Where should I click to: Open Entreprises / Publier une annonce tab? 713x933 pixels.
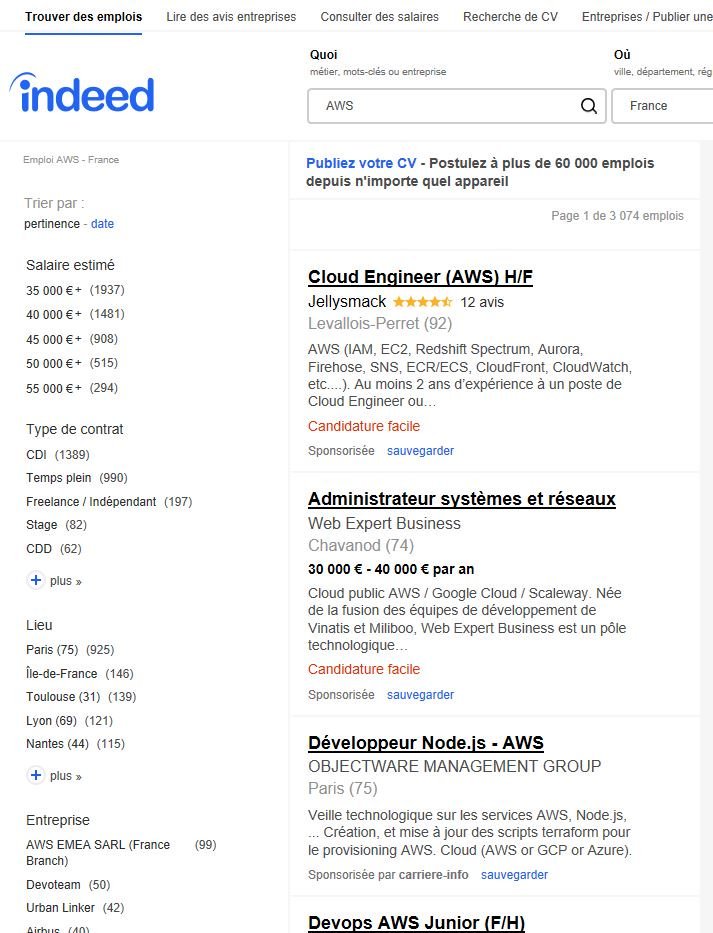[647, 17]
